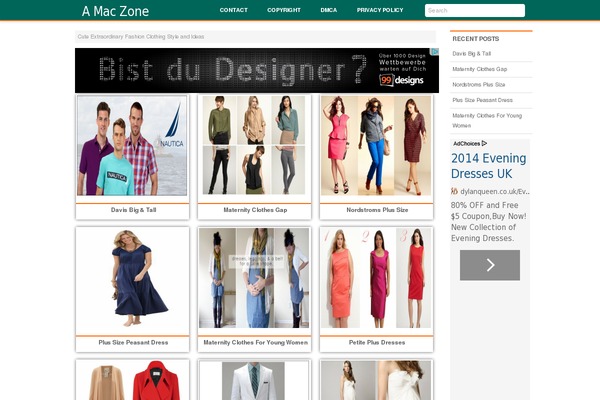The height and width of the screenshot is (400, 600).
Task: Open Nordstroms Plus Size in Recent Posts
Action: [x=479, y=85]
